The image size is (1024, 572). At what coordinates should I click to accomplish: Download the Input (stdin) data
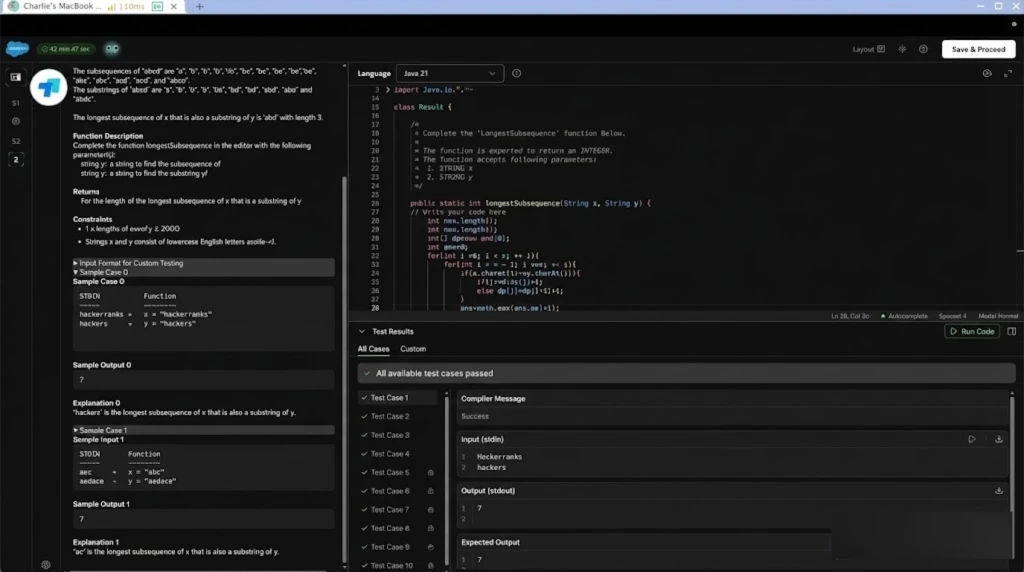click(999, 439)
